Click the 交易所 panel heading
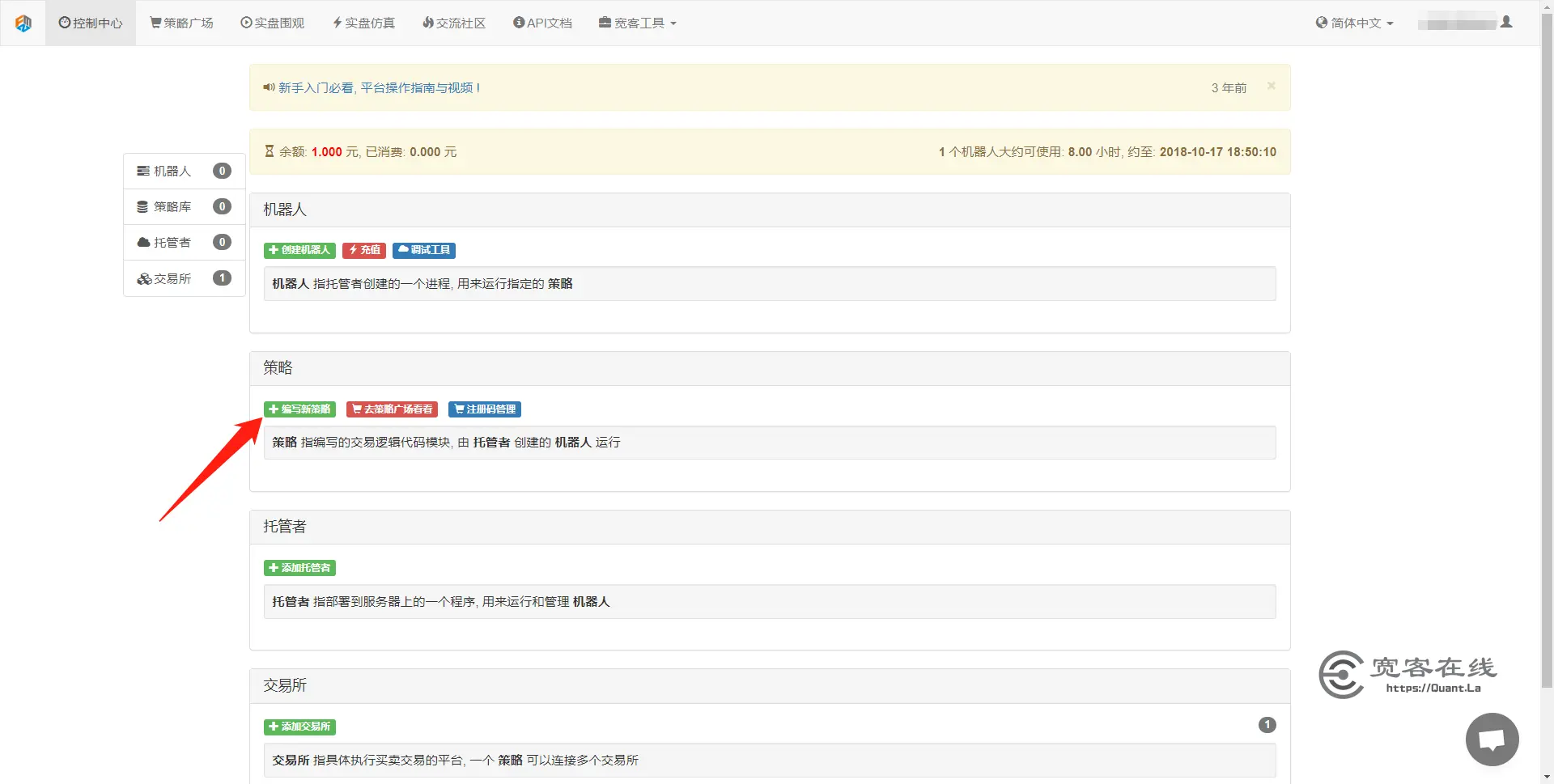 (285, 685)
